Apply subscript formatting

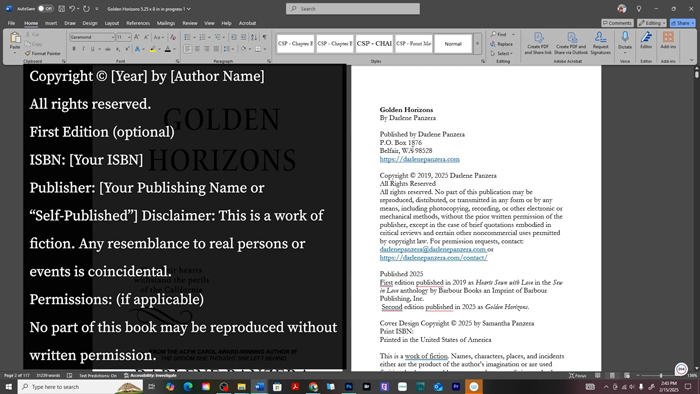(118, 49)
